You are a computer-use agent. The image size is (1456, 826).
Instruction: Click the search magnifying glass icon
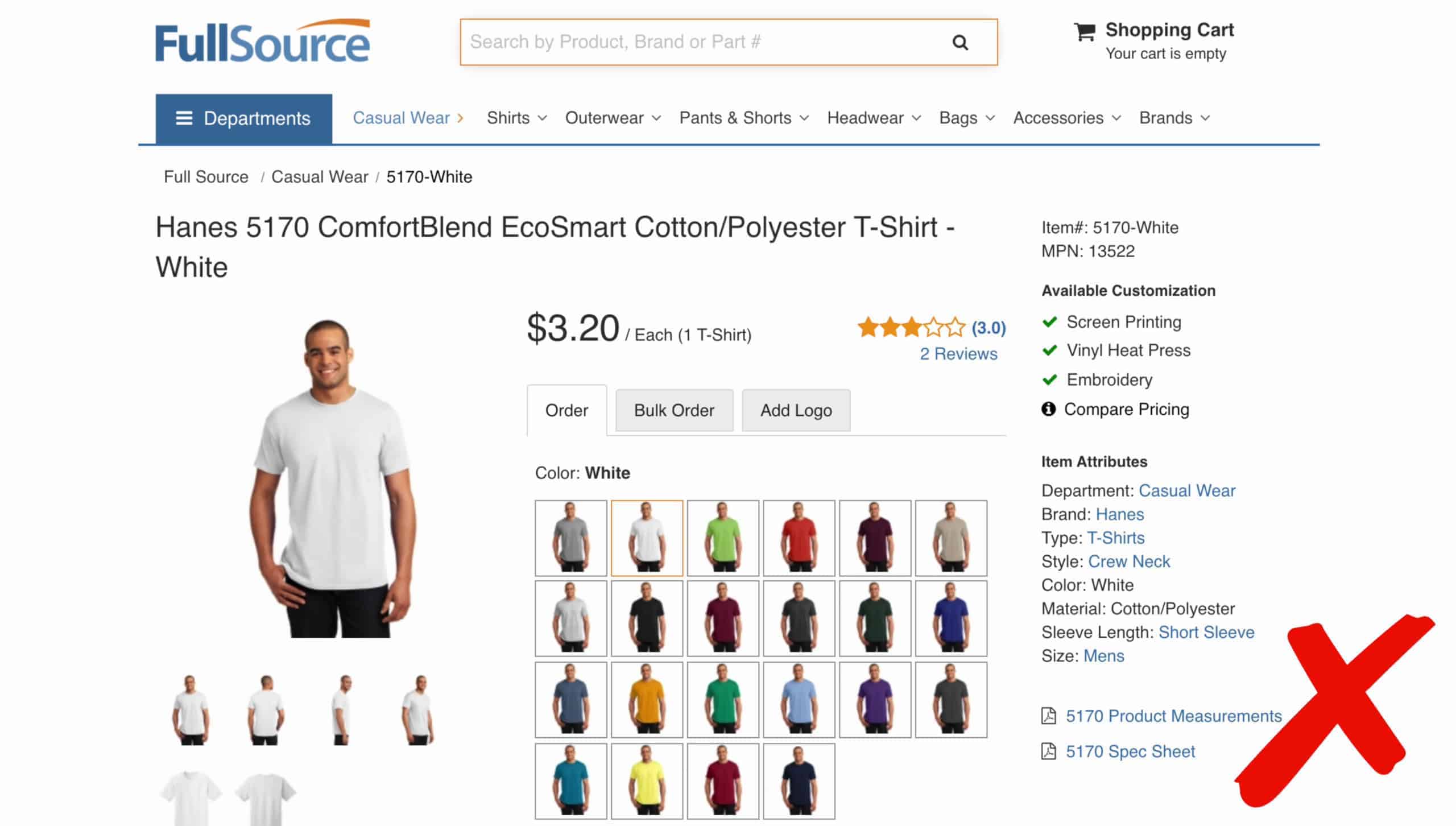pyautogui.click(x=960, y=43)
